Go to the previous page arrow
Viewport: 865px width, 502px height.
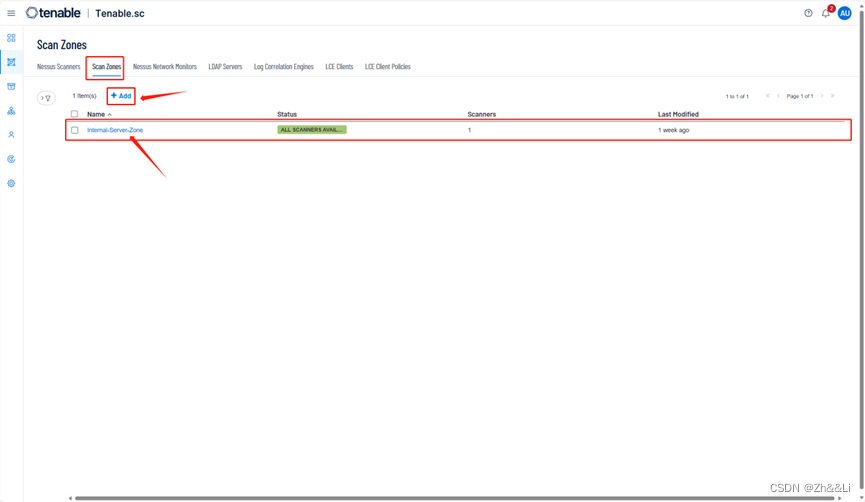coord(778,96)
